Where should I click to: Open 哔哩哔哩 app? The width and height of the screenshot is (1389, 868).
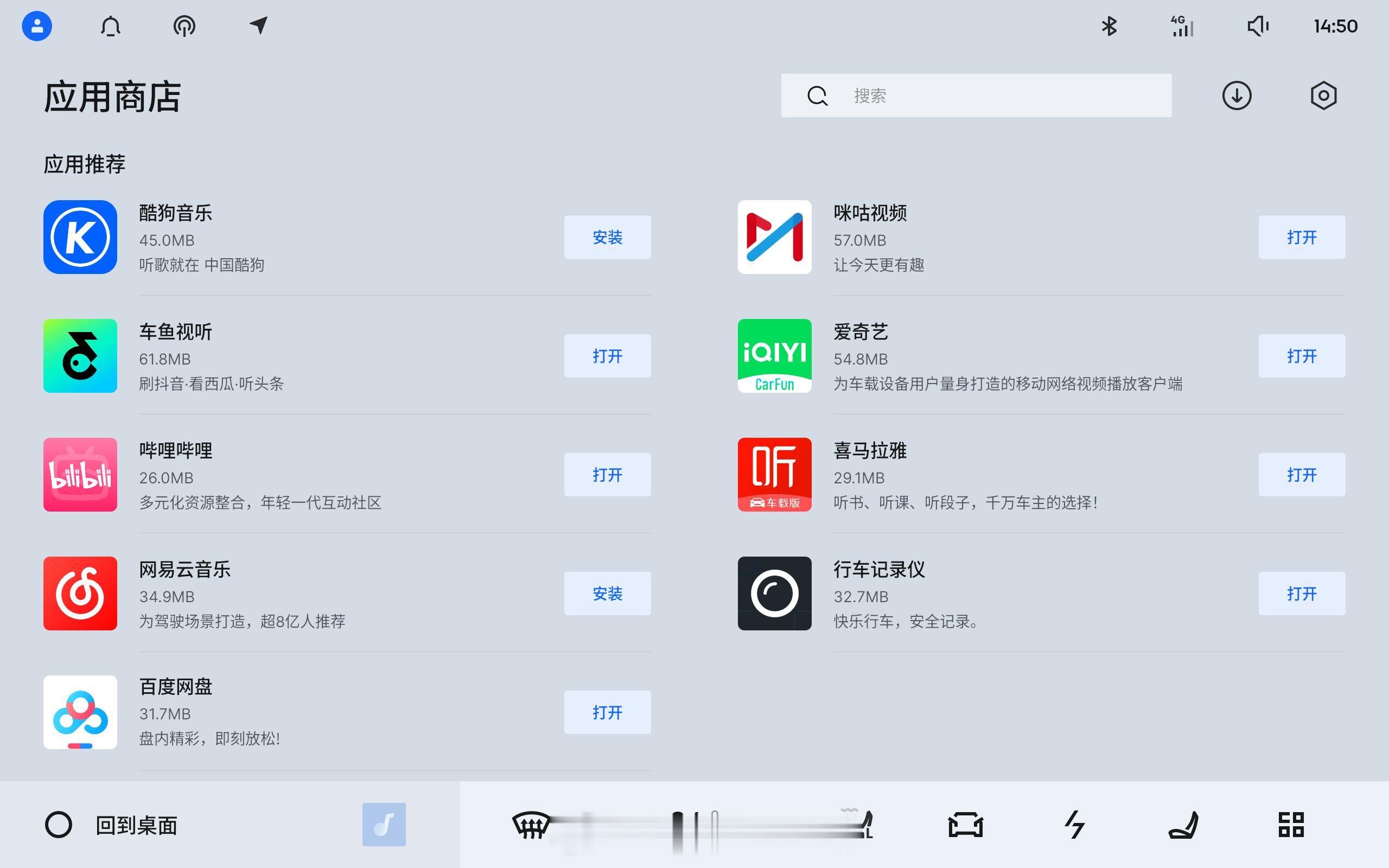607,475
